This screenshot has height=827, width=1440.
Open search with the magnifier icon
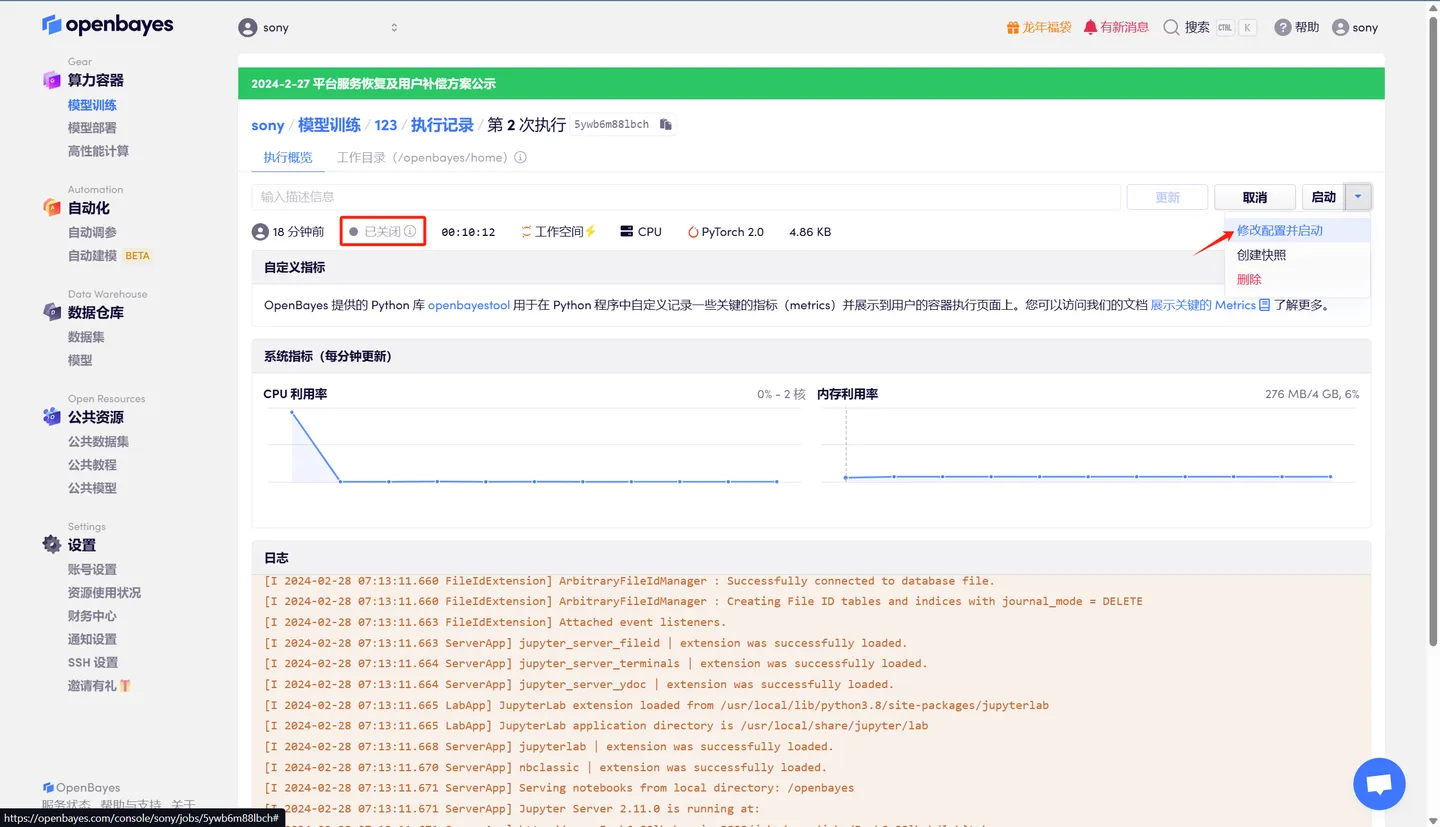coord(1173,27)
